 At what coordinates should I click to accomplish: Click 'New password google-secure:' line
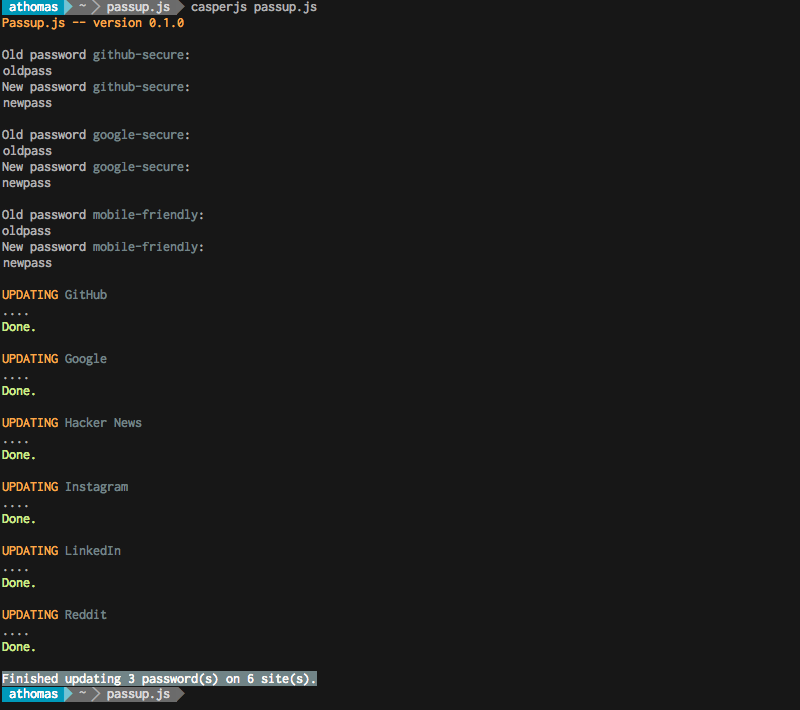pos(96,167)
